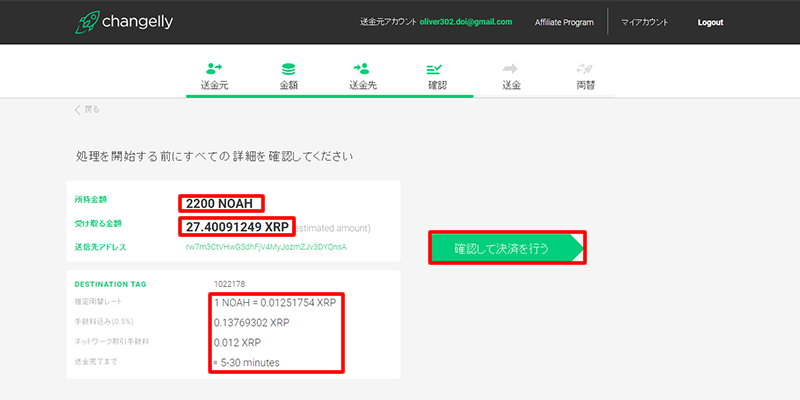The image size is (800, 400).
Task: Open the Affiliate Program link
Action: pyautogui.click(x=564, y=22)
